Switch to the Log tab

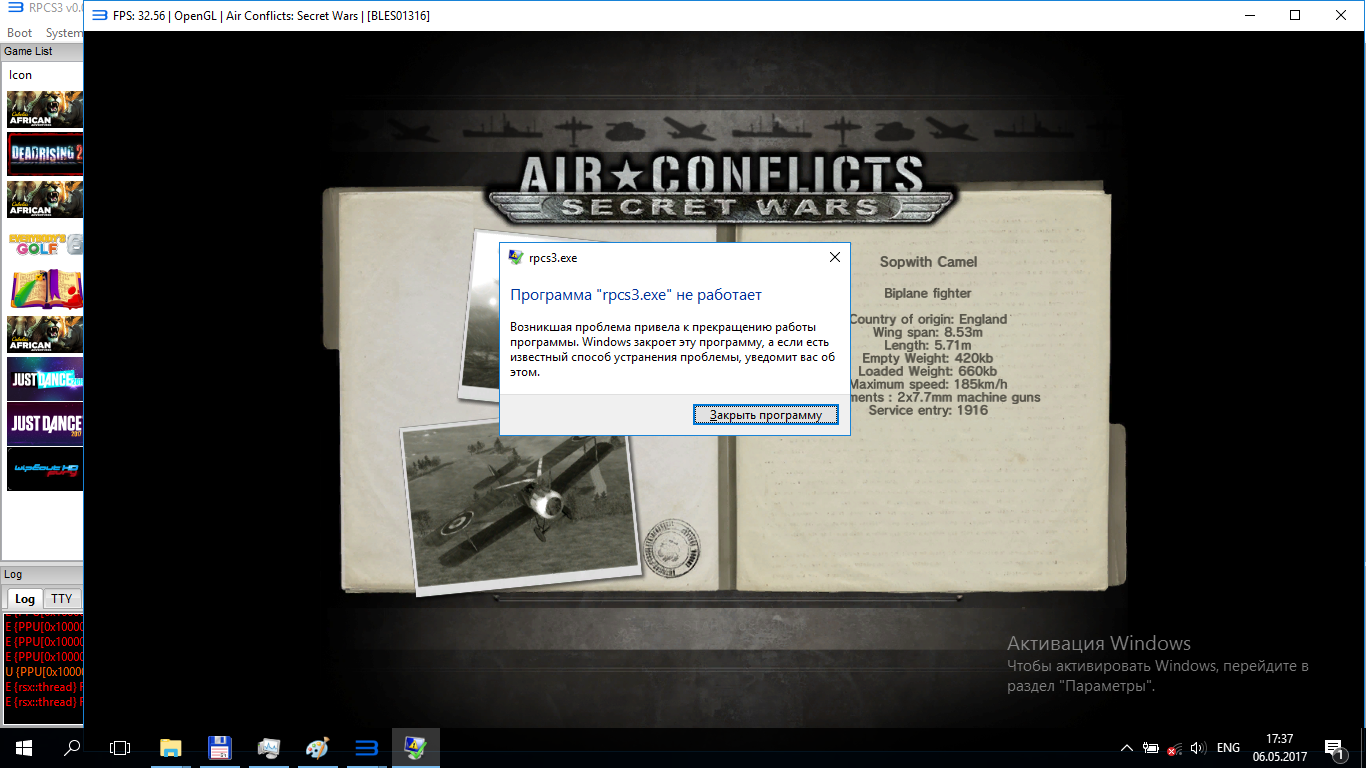[x=25, y=599]
